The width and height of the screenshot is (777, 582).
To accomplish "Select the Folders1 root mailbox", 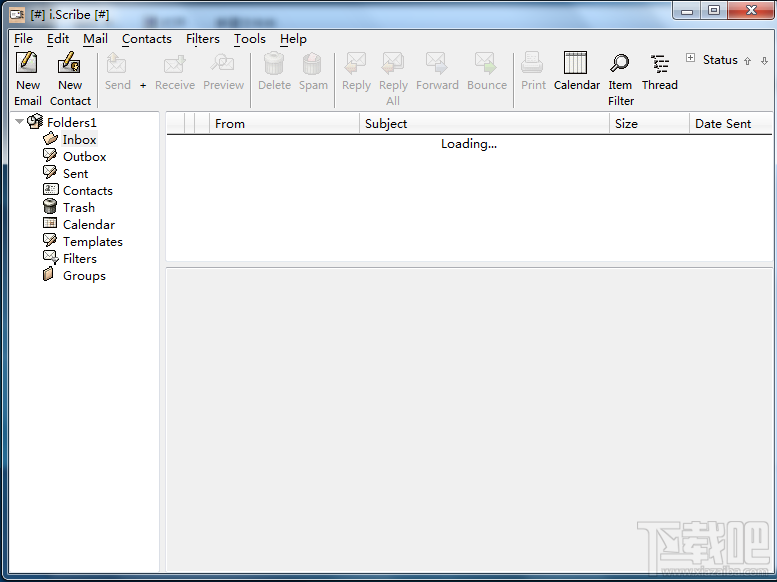I will [71, 122].
